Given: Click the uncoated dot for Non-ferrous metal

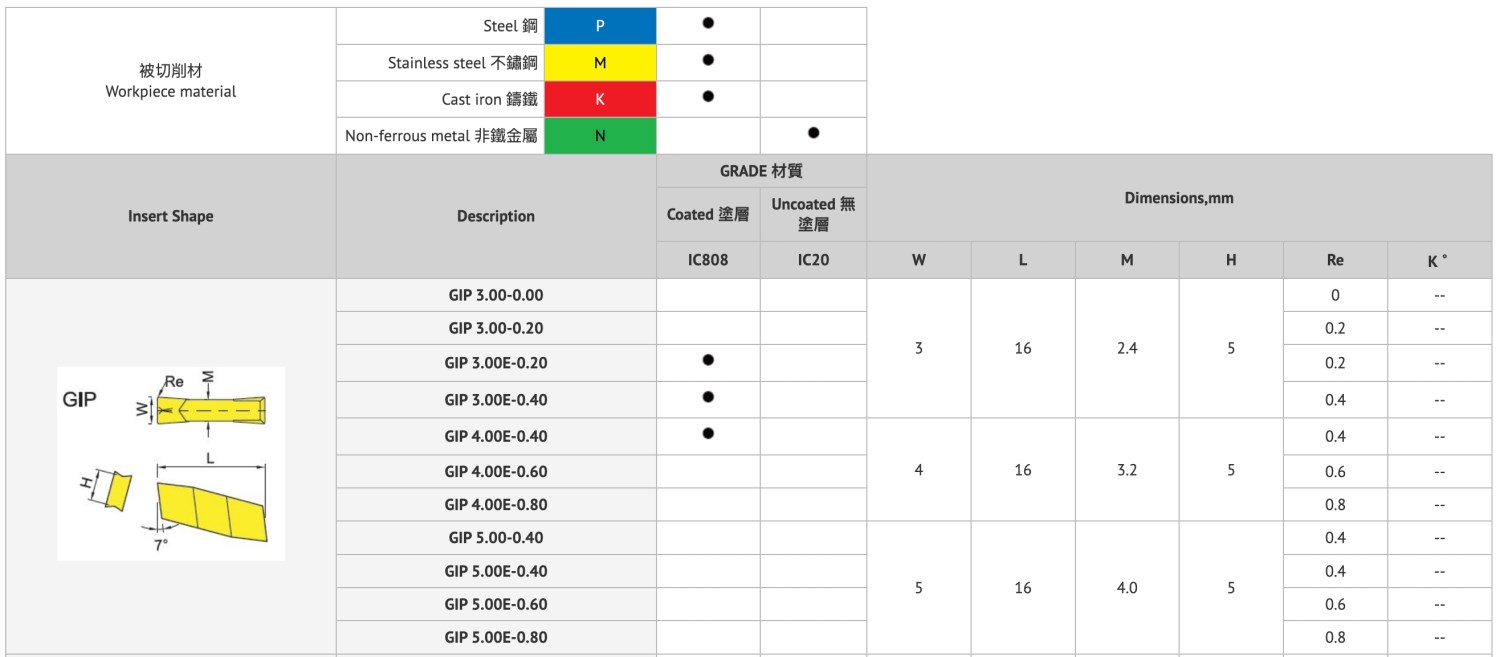Looking at the screenshot, I should (x=813, y=133).
